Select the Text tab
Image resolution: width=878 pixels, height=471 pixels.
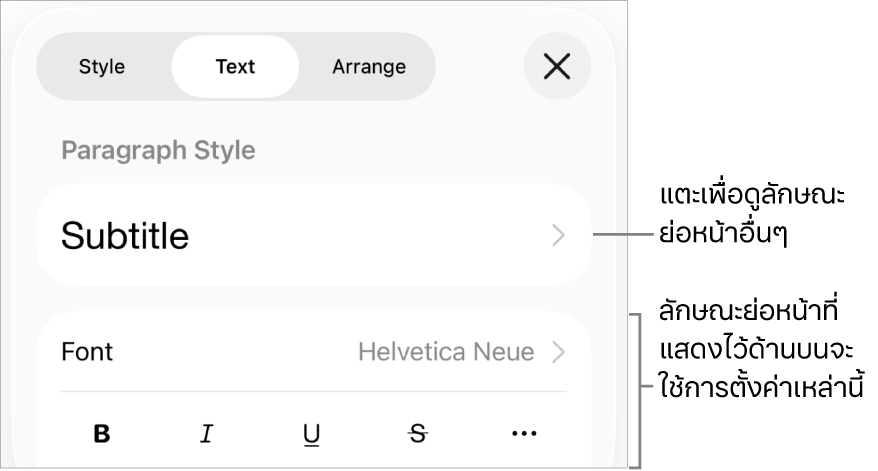coord(235,67)
